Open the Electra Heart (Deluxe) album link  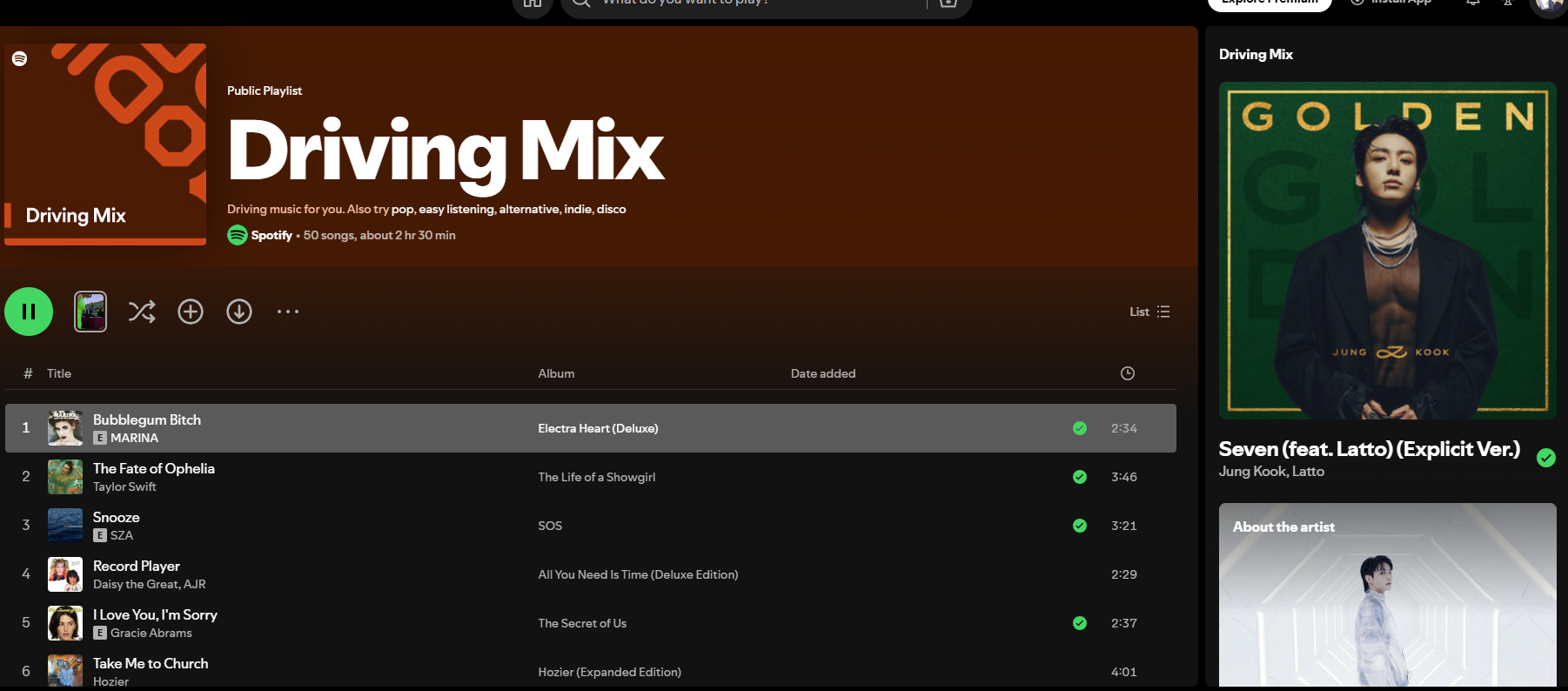[598, 428]
